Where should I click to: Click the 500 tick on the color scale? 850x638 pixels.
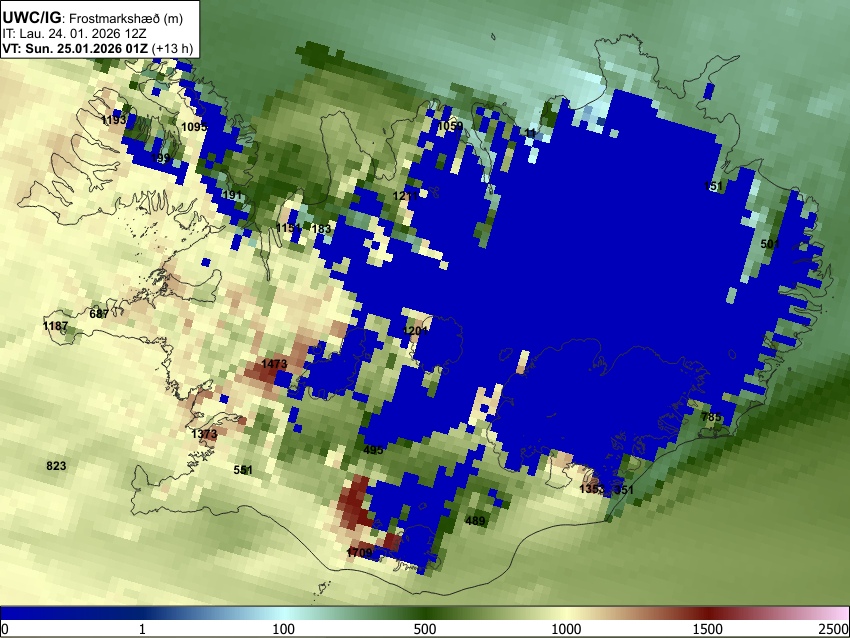(x=424, y=629)
